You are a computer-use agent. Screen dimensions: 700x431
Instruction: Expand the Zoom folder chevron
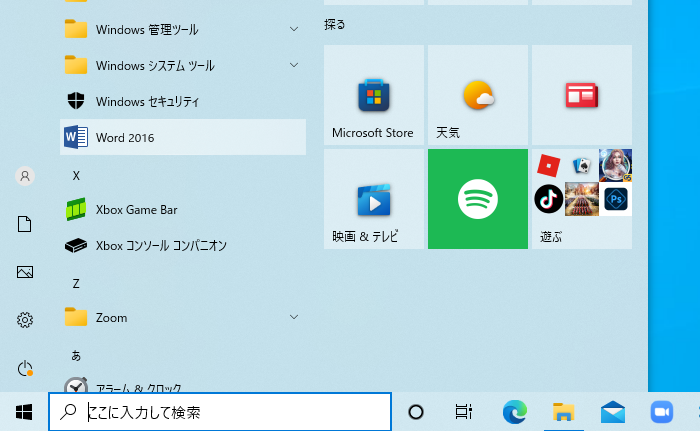[294, 317]
